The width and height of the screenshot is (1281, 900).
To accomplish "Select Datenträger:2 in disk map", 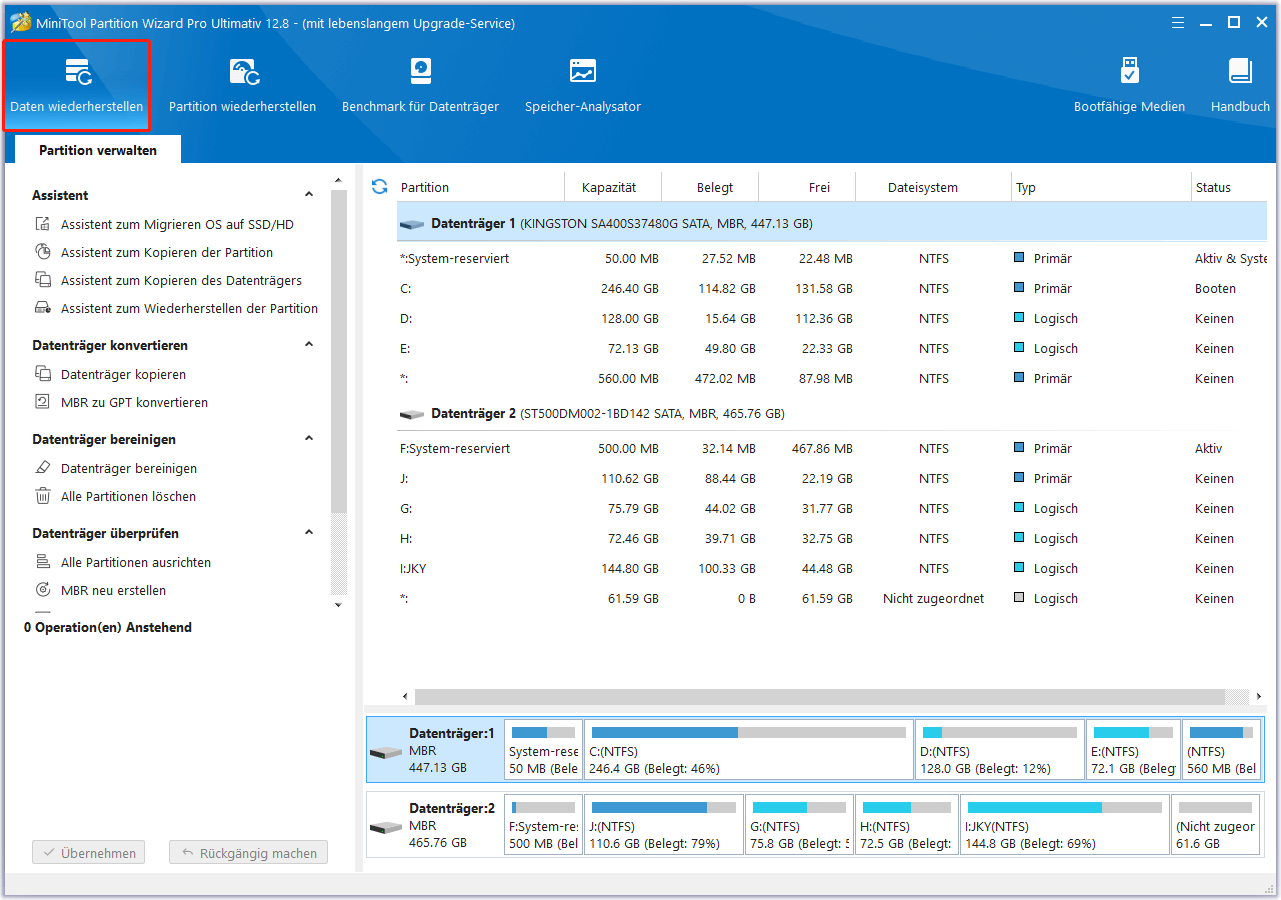I will click(434, 825).
